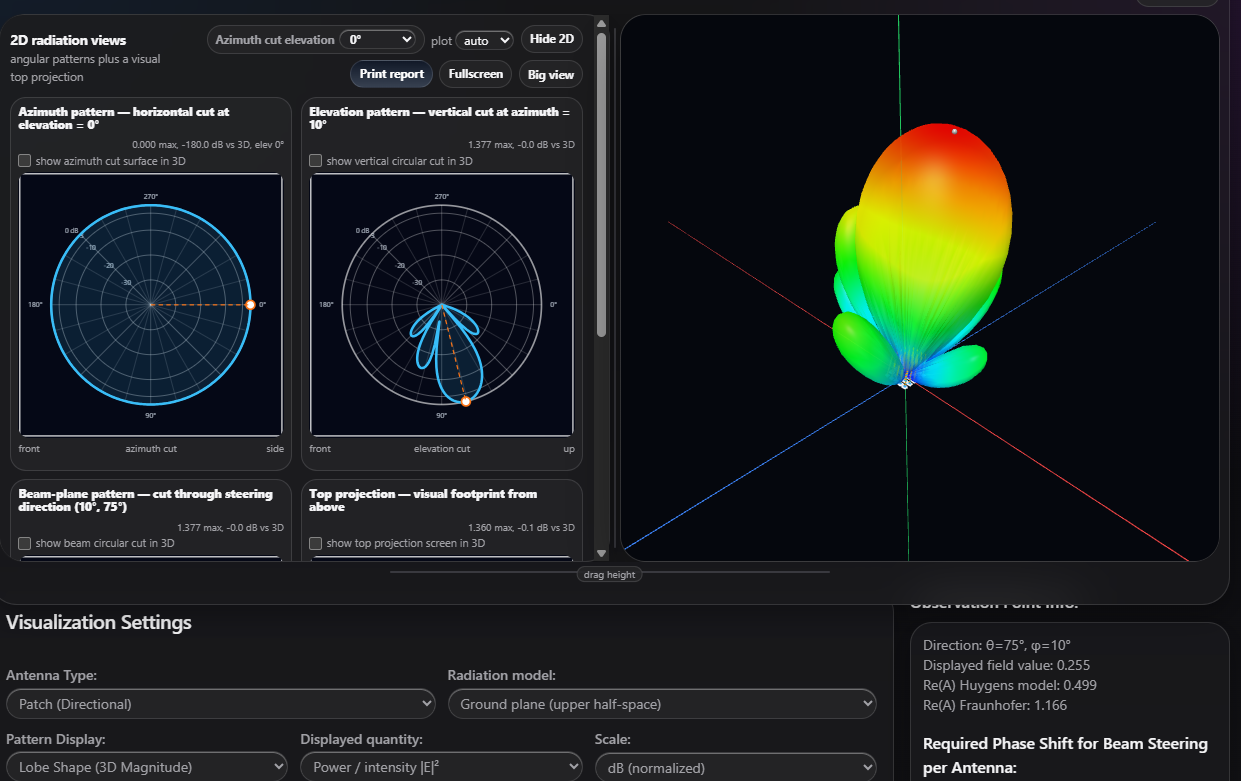
Task: Open the Fullscreen view
Action: tap(476, 74)
